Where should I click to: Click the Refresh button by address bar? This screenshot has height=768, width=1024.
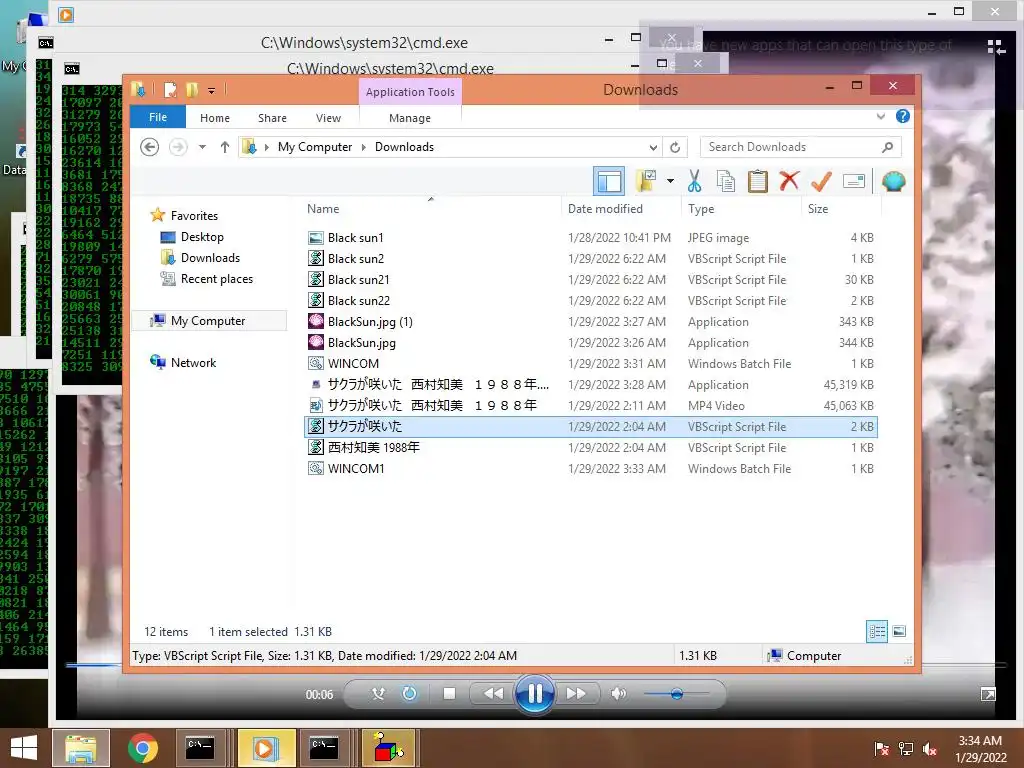675,148
